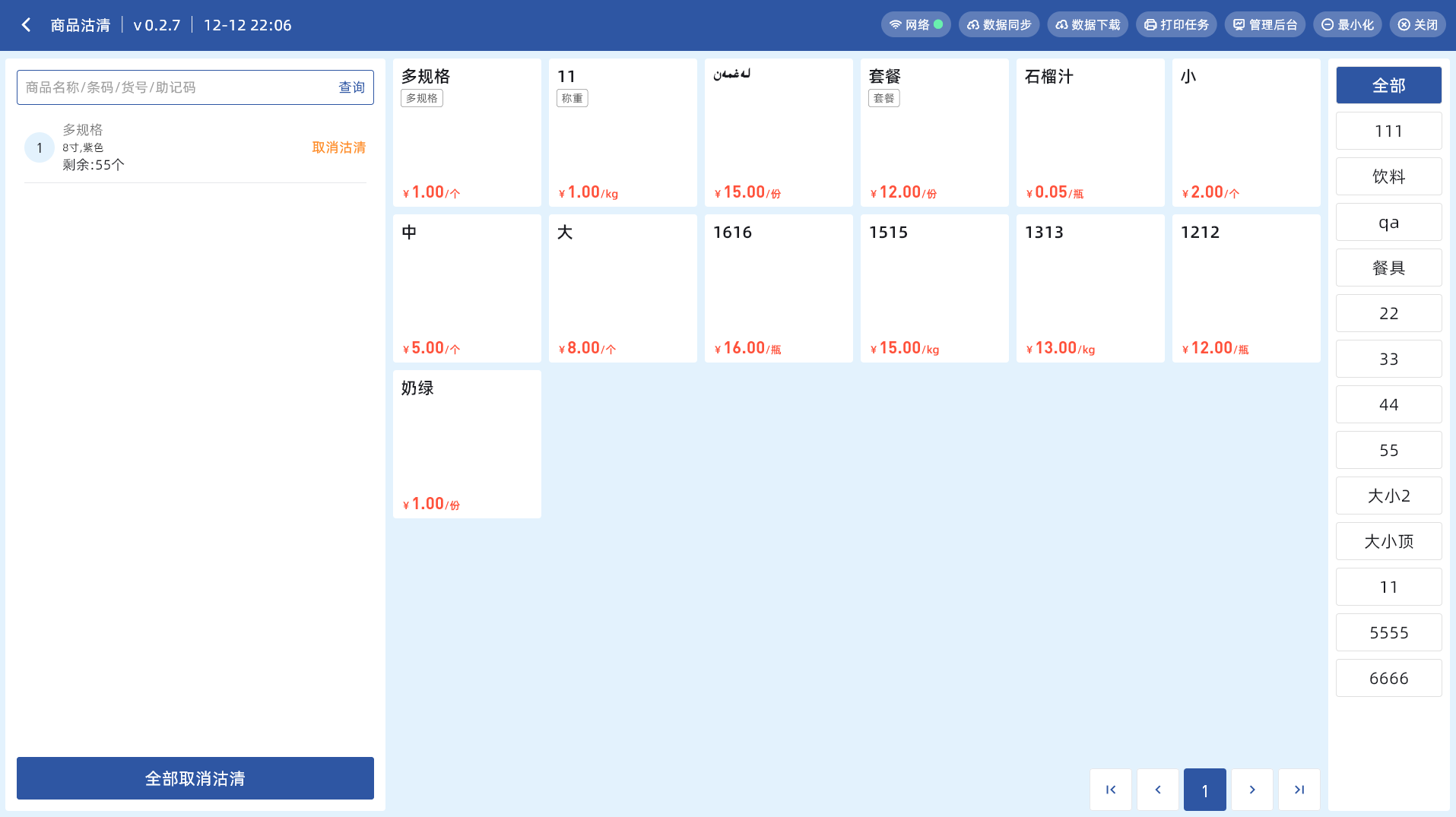Click the network status button
Viewport: 1456px width, 817px height.
[x=915, y=25]
